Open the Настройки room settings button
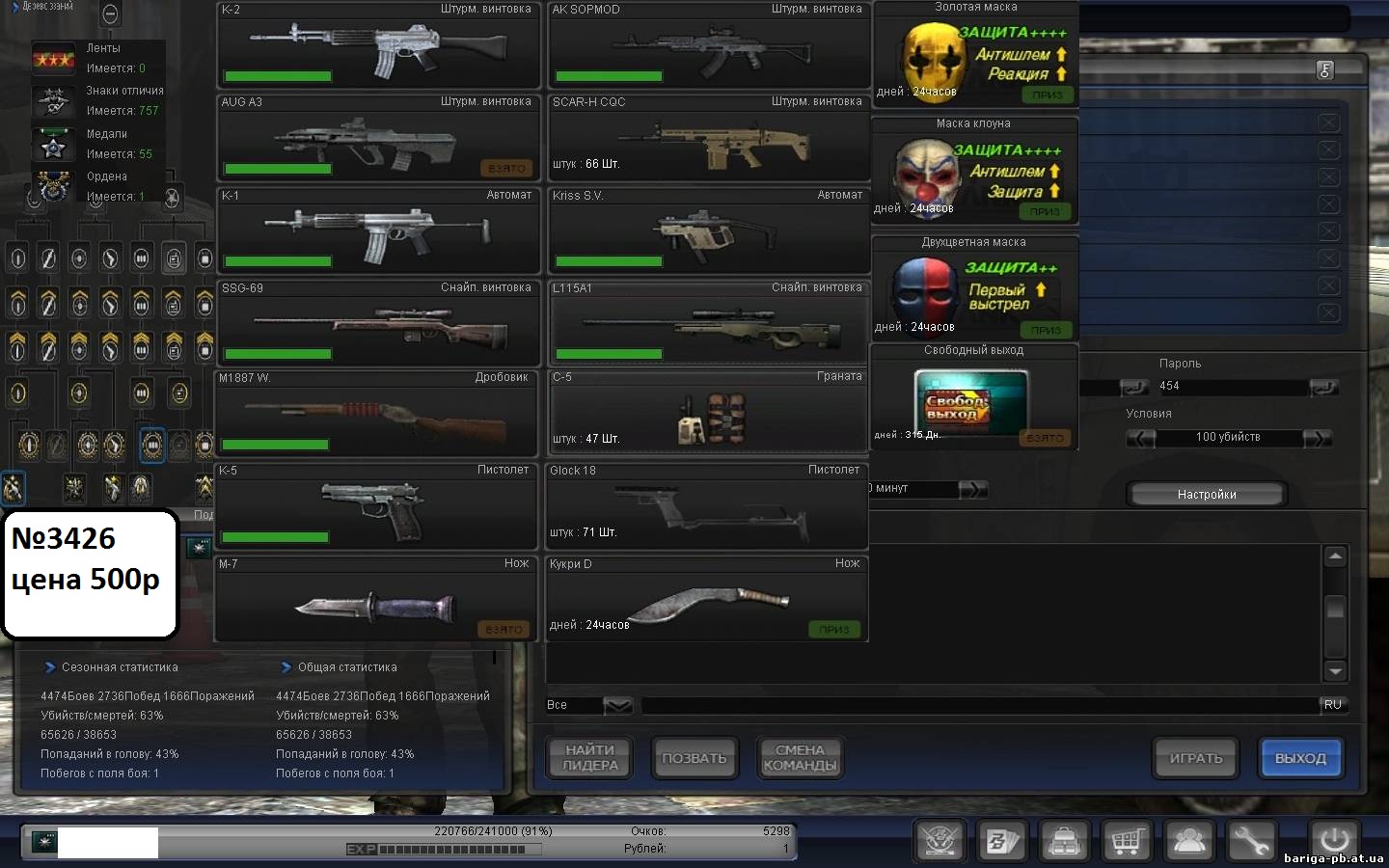 [x=1207, y=494]
